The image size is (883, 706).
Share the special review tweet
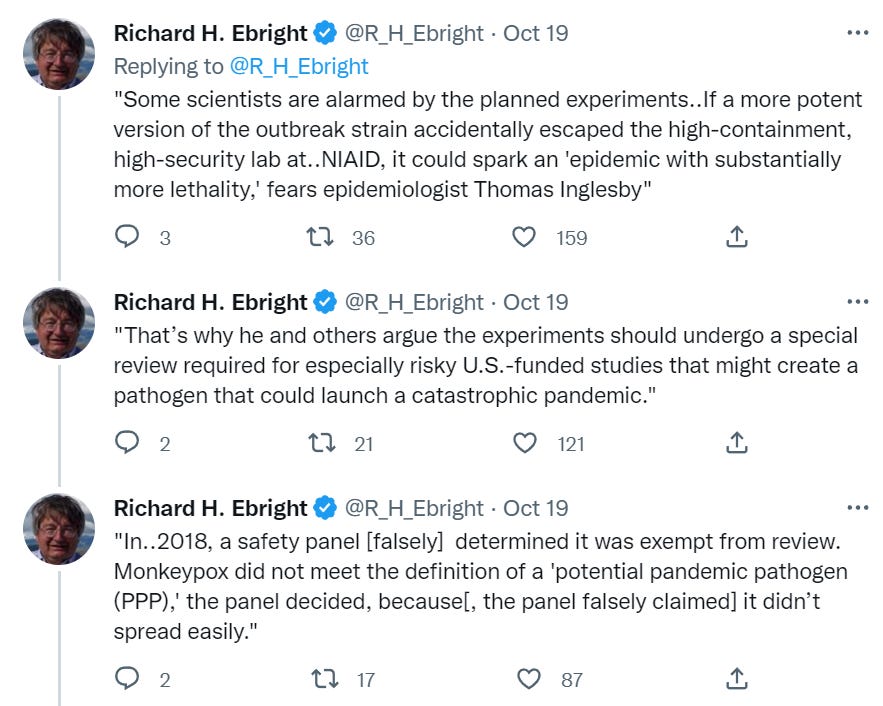[x=736, y=443]
